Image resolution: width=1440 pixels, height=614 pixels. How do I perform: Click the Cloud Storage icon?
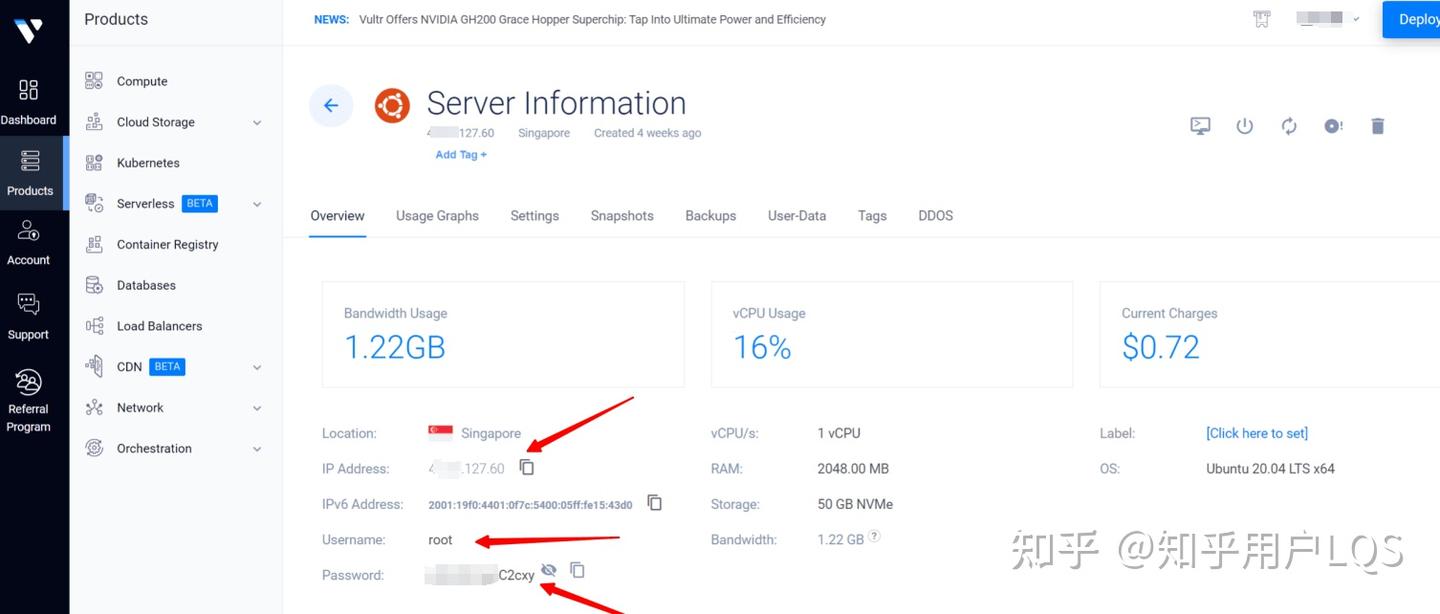(x=94, y=122)
